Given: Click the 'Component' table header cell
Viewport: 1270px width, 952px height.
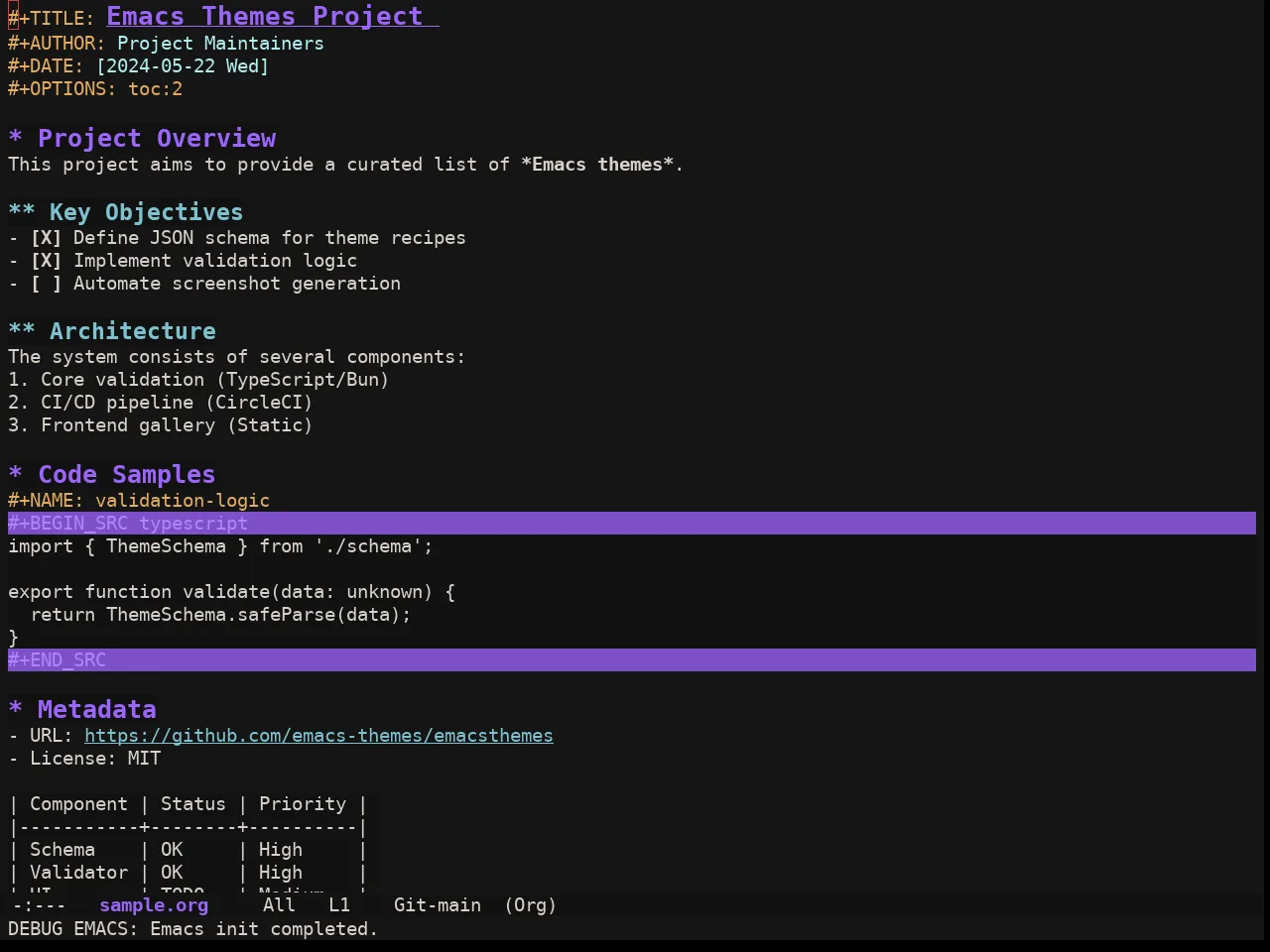Looking at the screenshot, I should pos(78,804).
